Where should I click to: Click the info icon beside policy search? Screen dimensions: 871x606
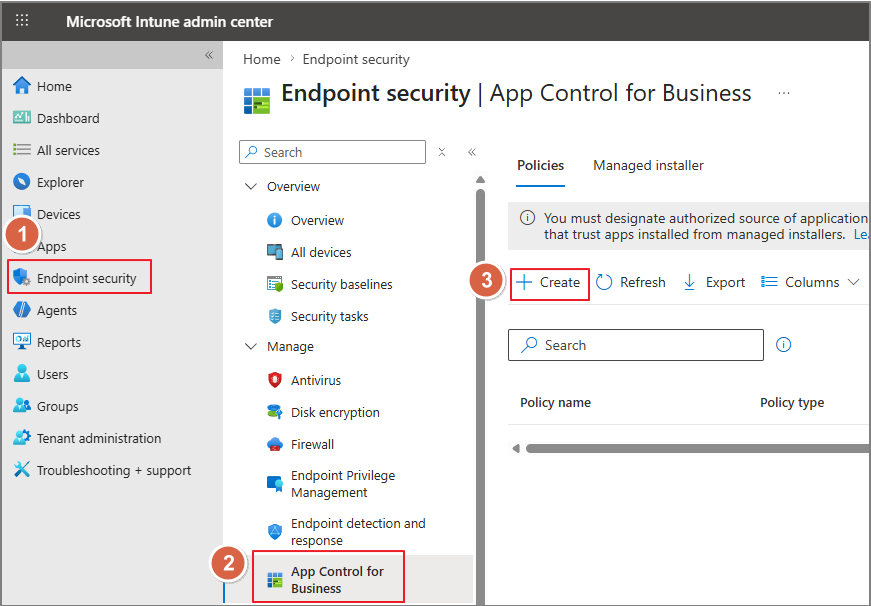pos(783,344)
